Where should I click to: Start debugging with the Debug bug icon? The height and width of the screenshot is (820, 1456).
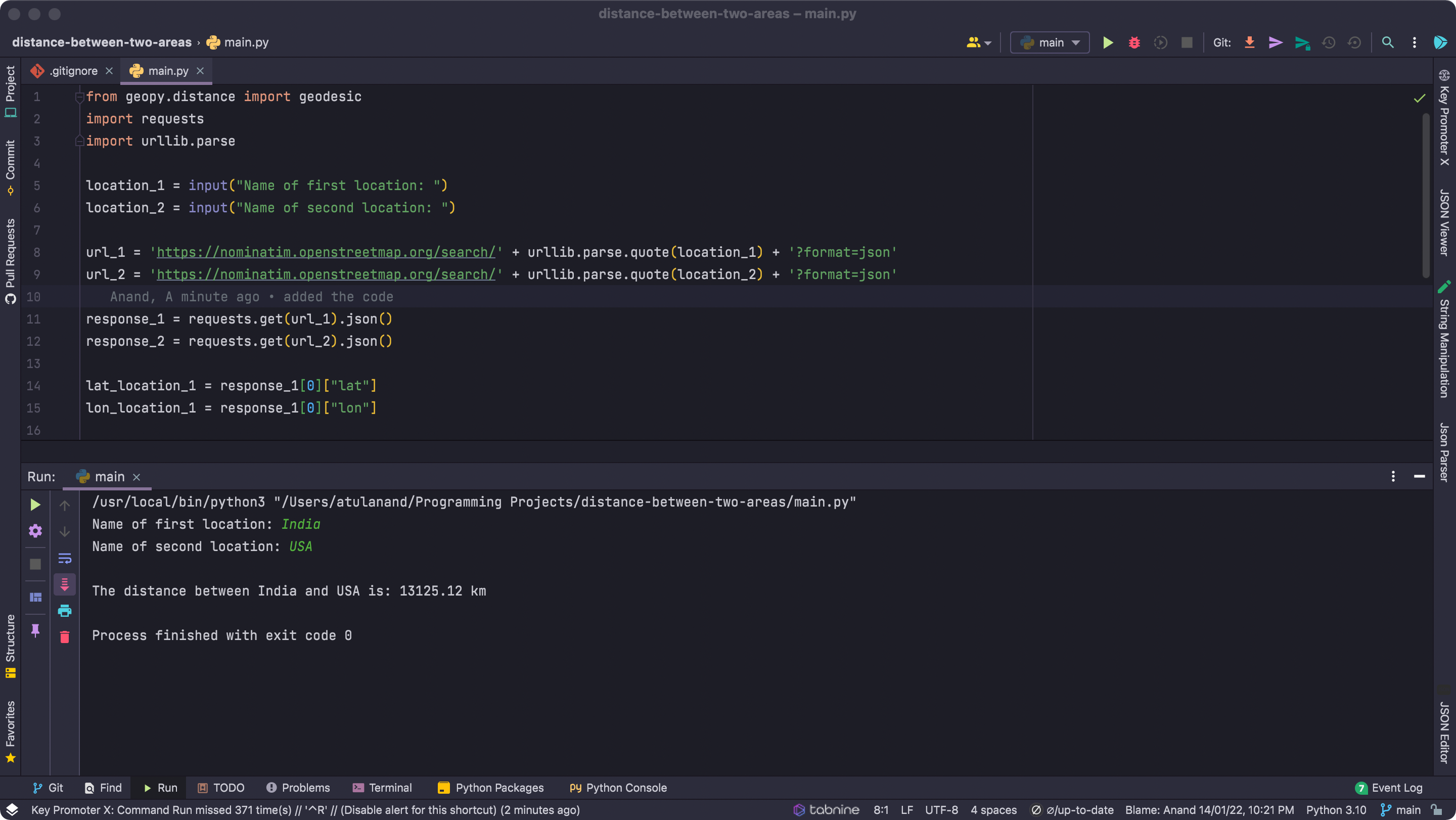[x=1134, y=42]
